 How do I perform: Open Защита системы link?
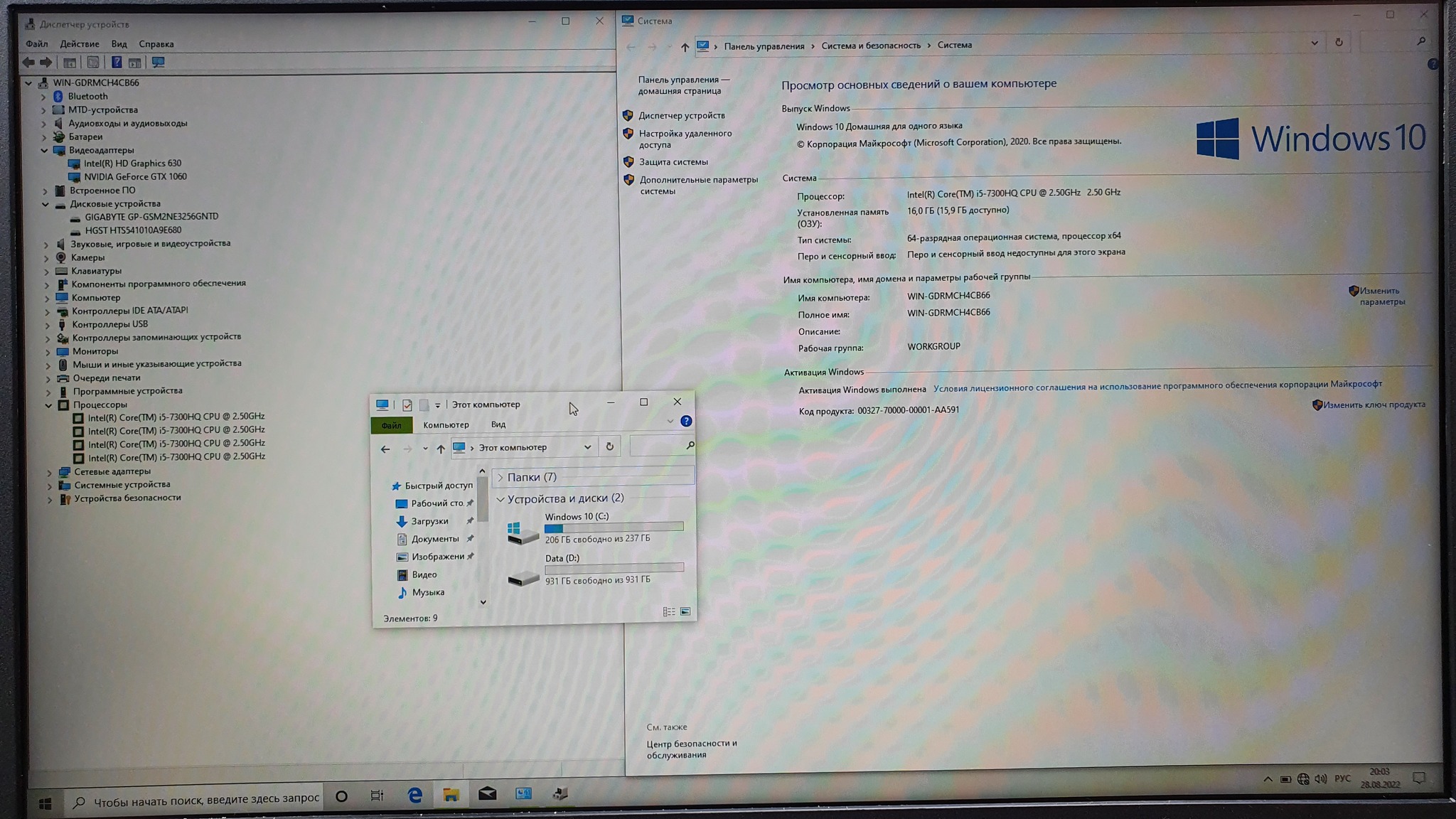tap(673, 162)
